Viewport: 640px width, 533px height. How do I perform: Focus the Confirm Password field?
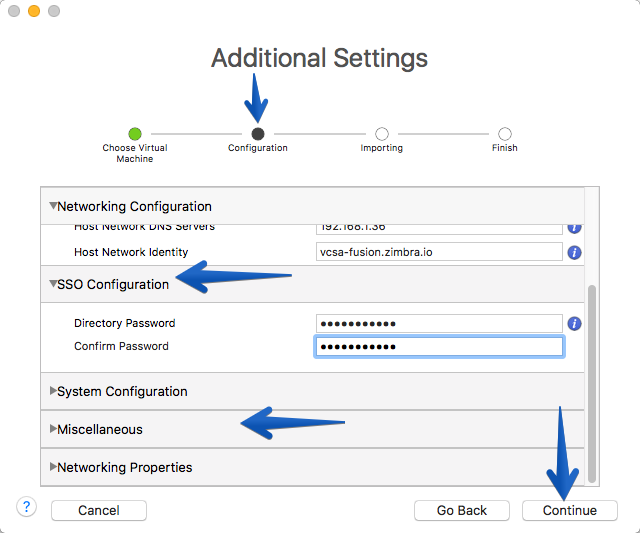pyautogui.click(x=439, y=346)
